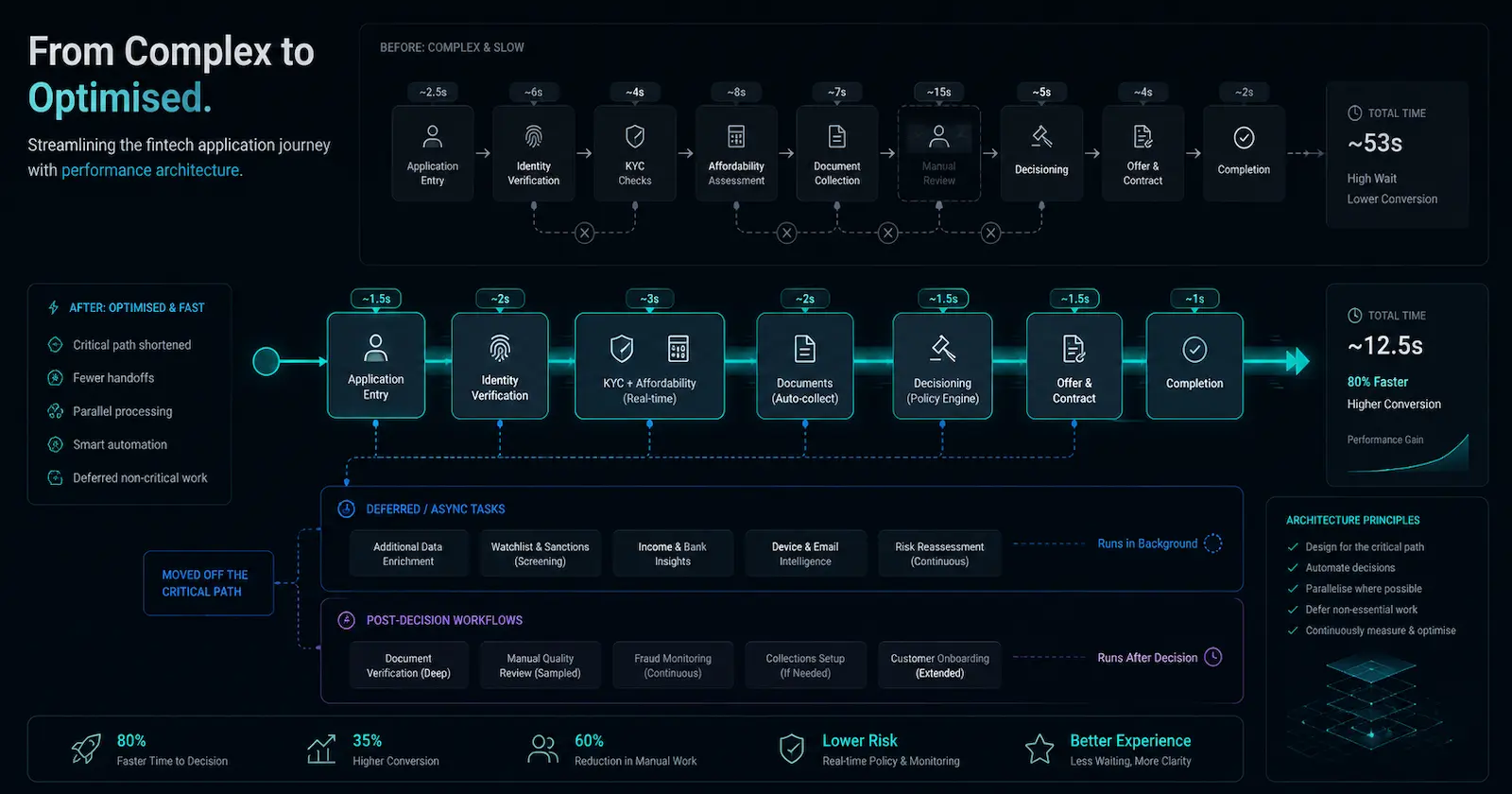Click the start circle node of the optimised flow
This screenshot has height=794, width=1512.
point(266,361)
